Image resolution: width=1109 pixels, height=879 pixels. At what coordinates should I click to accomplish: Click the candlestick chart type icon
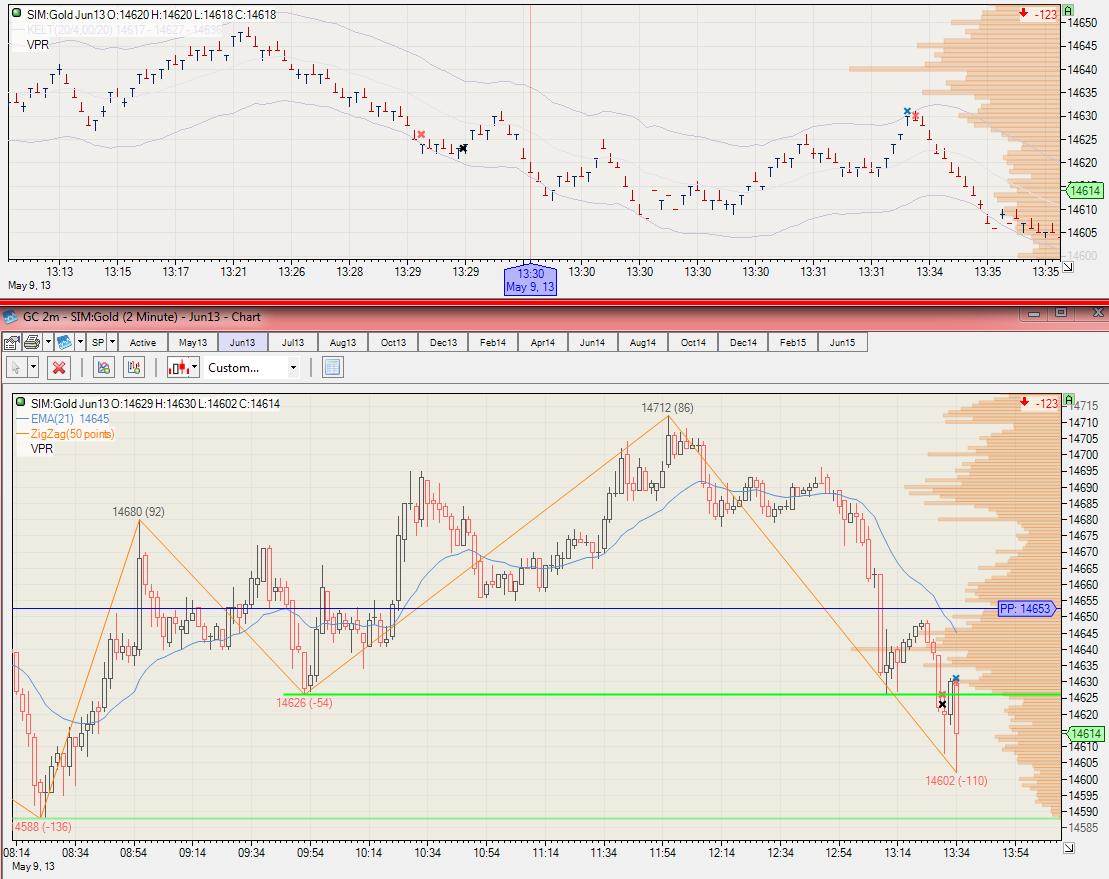pos(179,368)
